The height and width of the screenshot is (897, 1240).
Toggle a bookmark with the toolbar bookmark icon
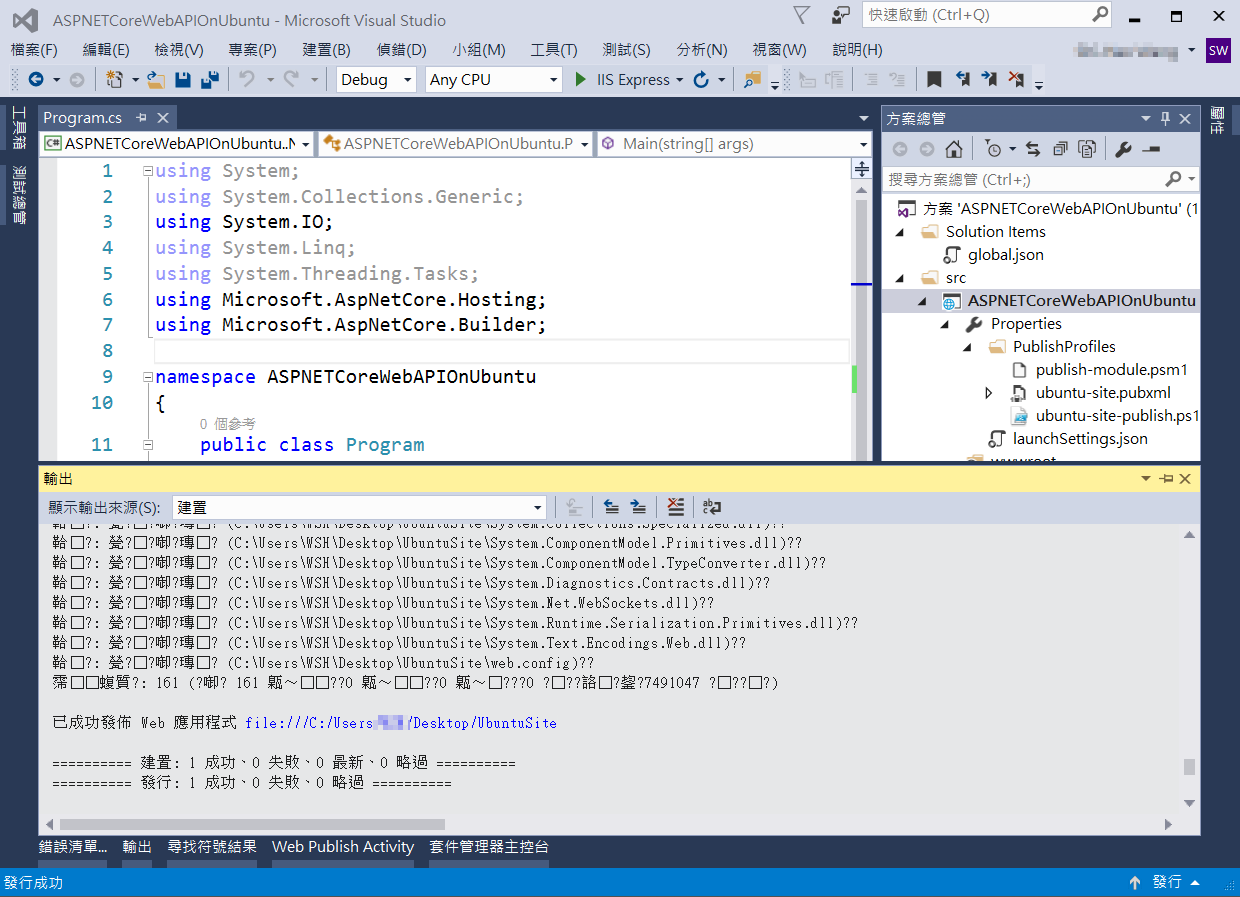[934, 79]
